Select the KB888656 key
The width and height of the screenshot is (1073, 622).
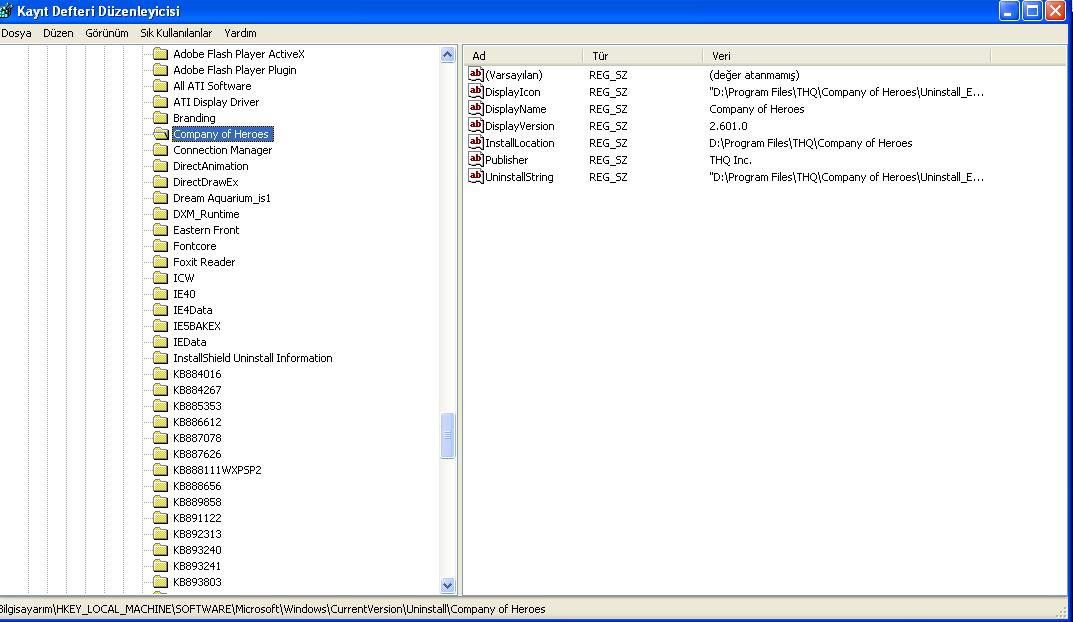(197, 486)
